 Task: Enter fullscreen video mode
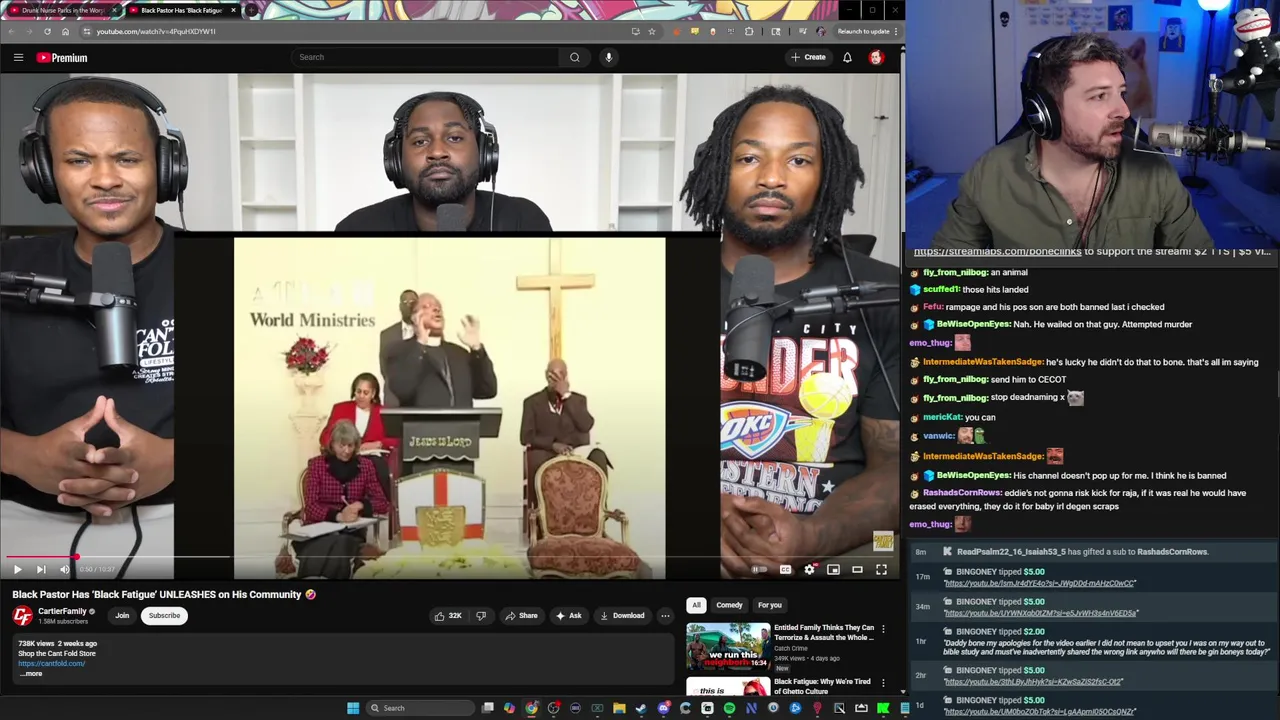click(x=881, y=569)
